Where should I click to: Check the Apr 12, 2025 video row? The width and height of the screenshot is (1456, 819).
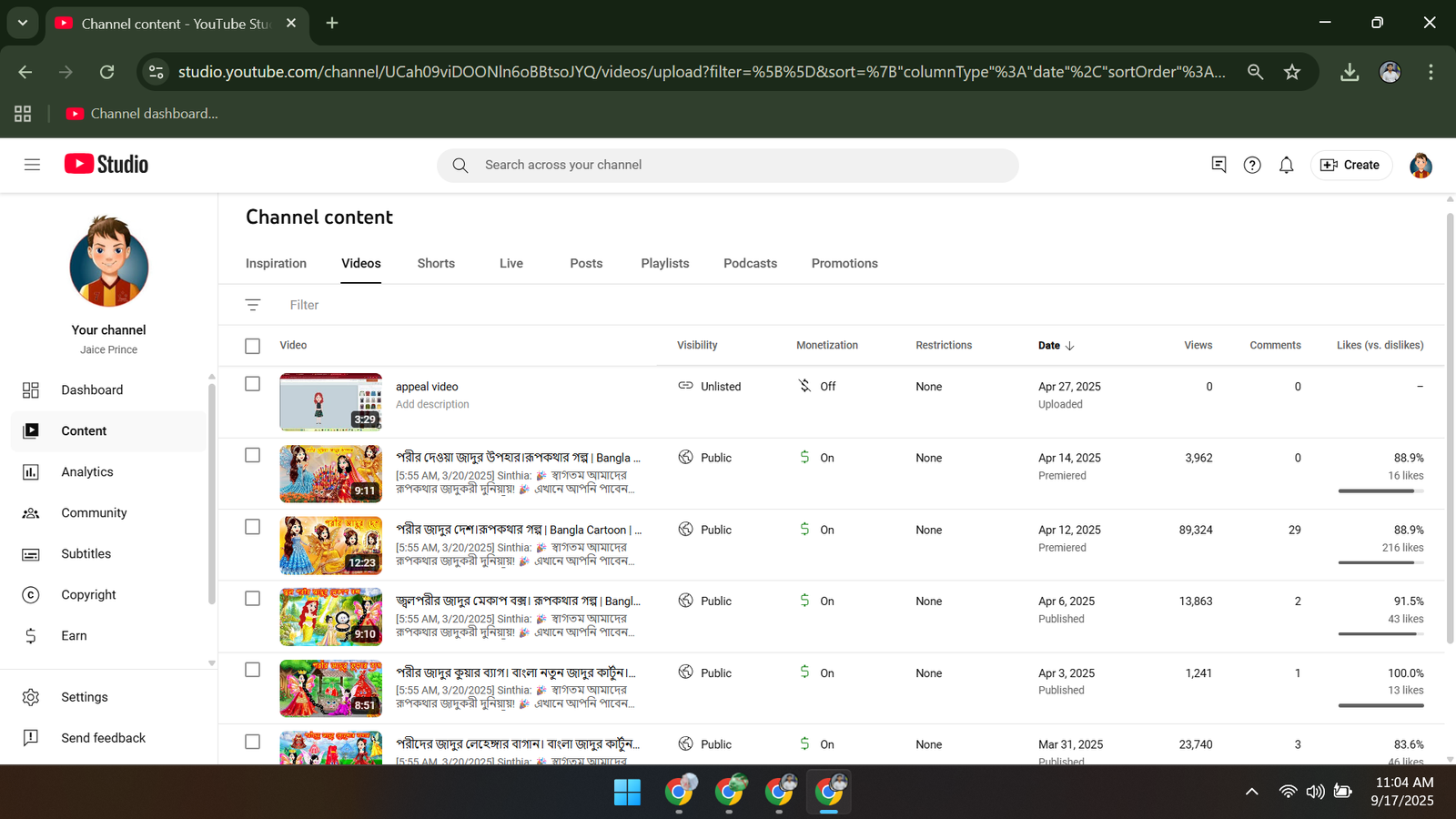coord(253,527)
